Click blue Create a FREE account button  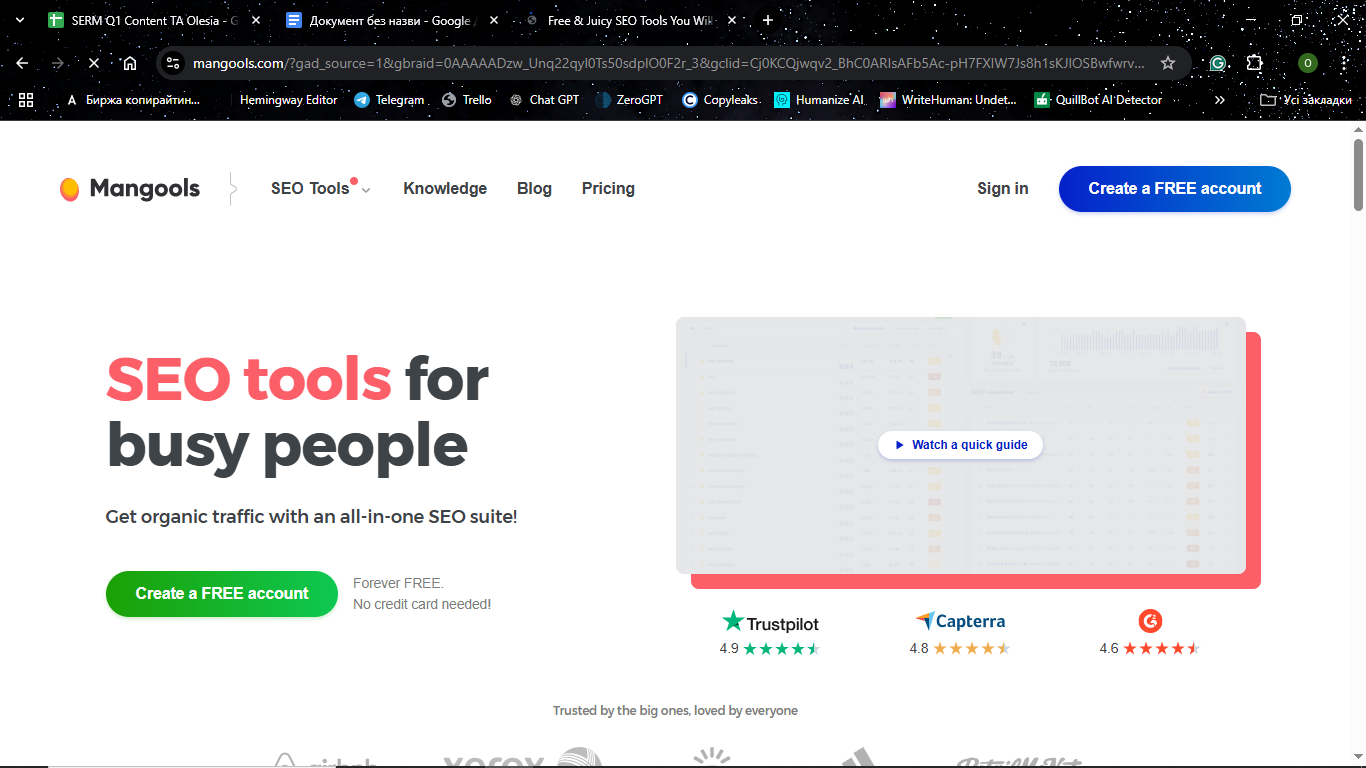point(1175,189)
